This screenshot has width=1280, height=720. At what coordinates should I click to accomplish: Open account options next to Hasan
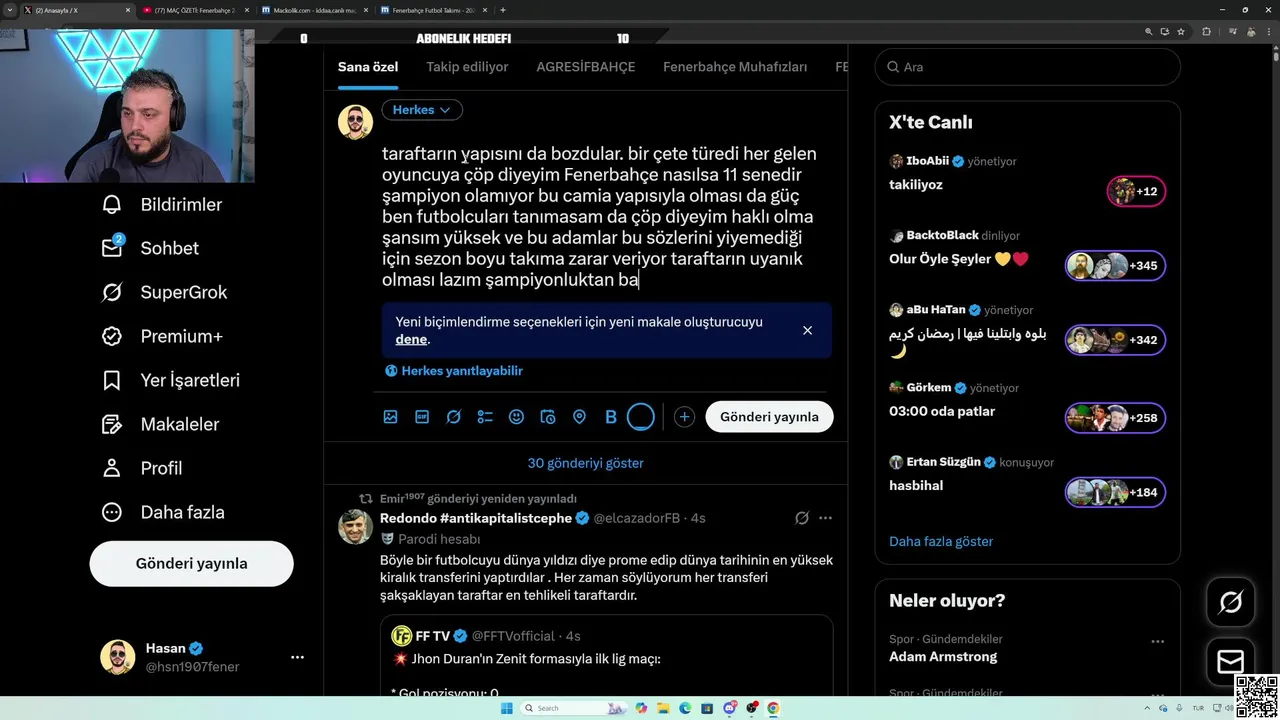click(x=297, y=657)
